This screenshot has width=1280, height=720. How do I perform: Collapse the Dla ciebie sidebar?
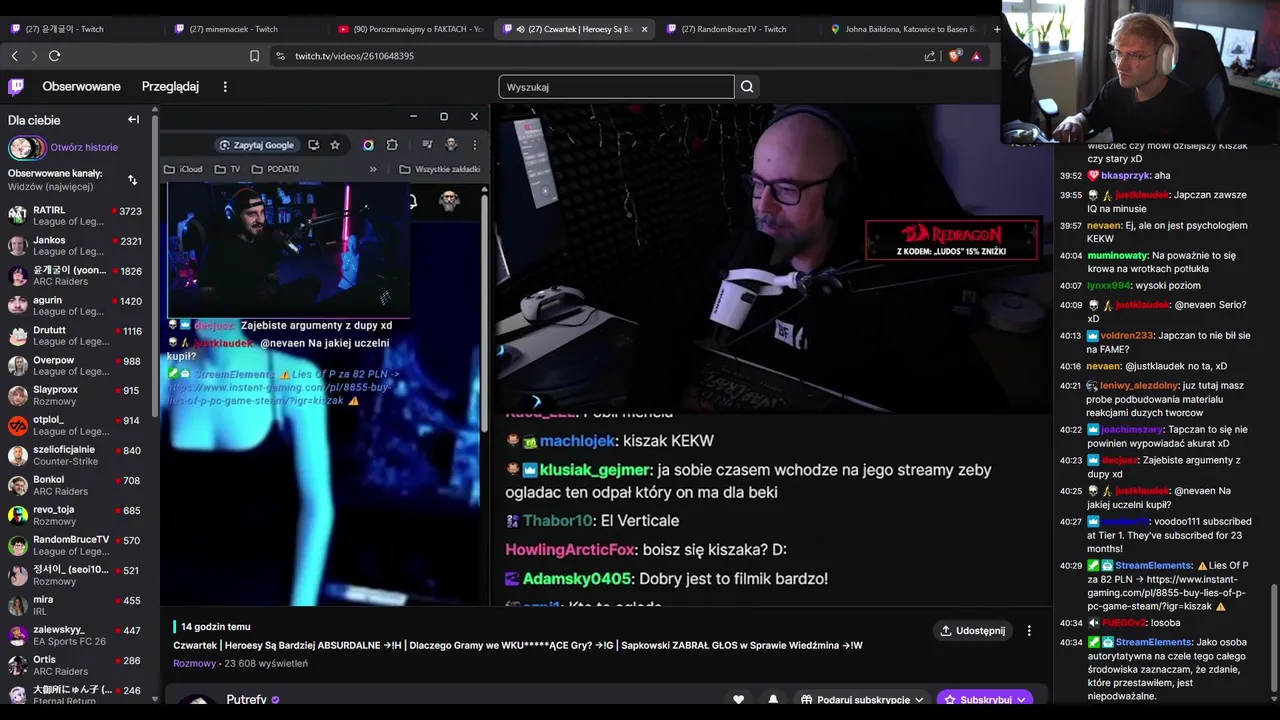pyautogui.click(x=133, y=120)
